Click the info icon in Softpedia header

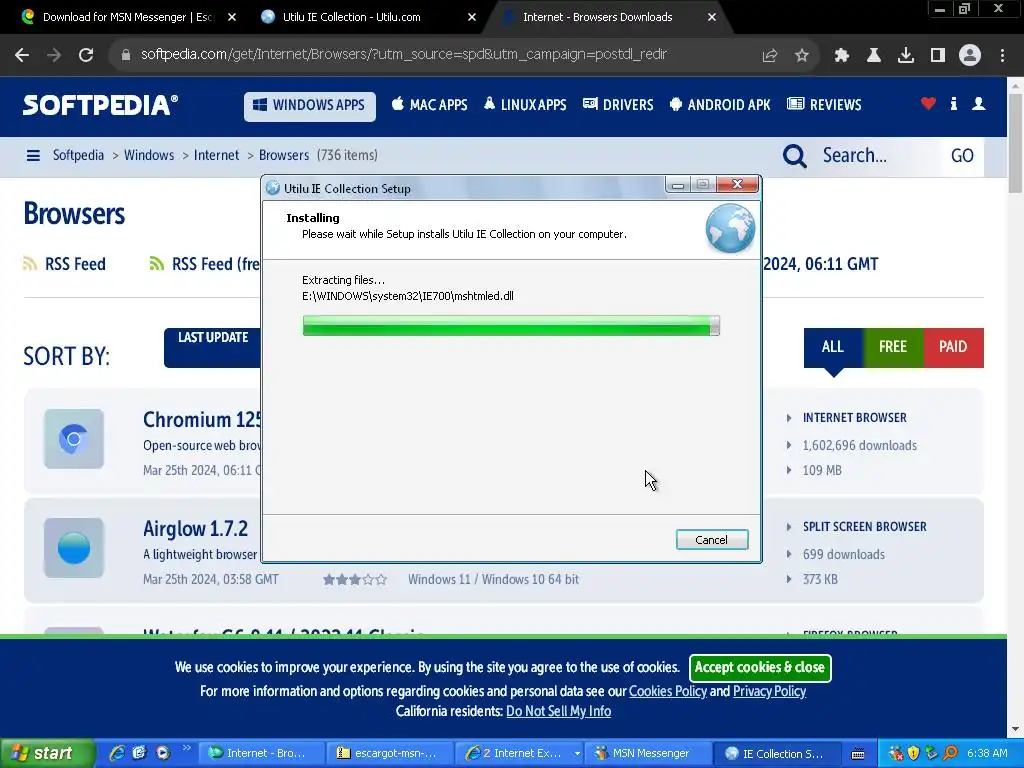[x=953, y=103]
